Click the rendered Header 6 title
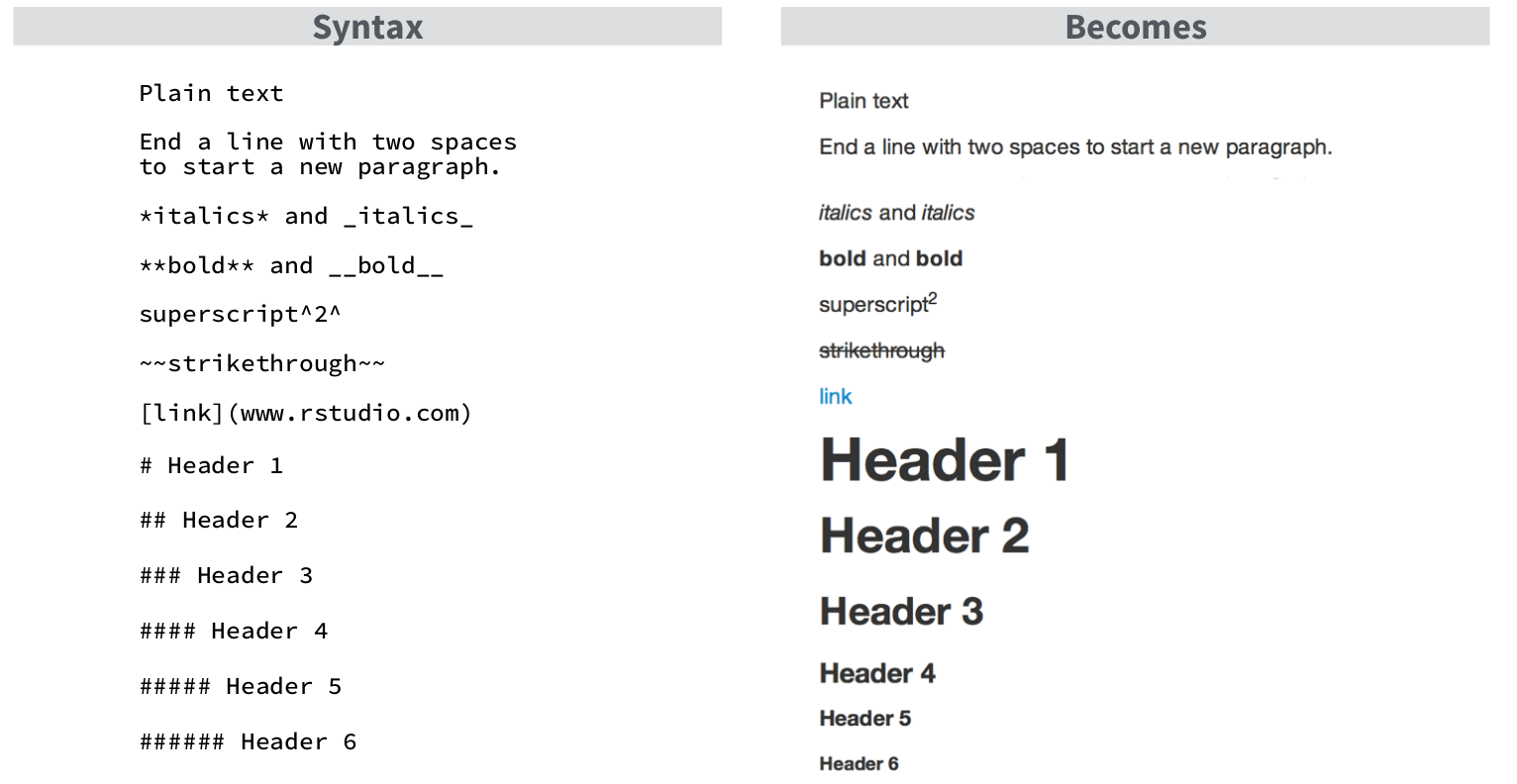This screenshot has height=784, width=1517. (859, 763)
